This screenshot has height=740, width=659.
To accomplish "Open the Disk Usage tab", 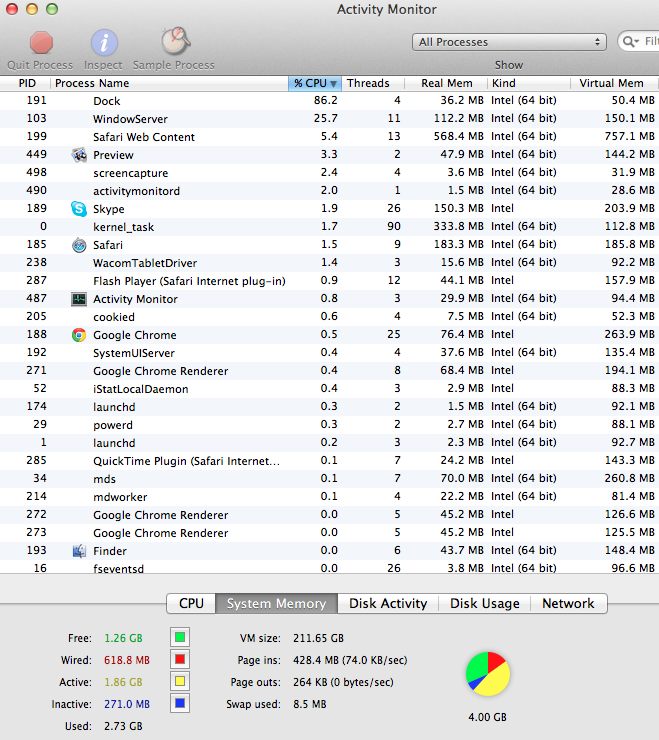I will pos(485,603).
